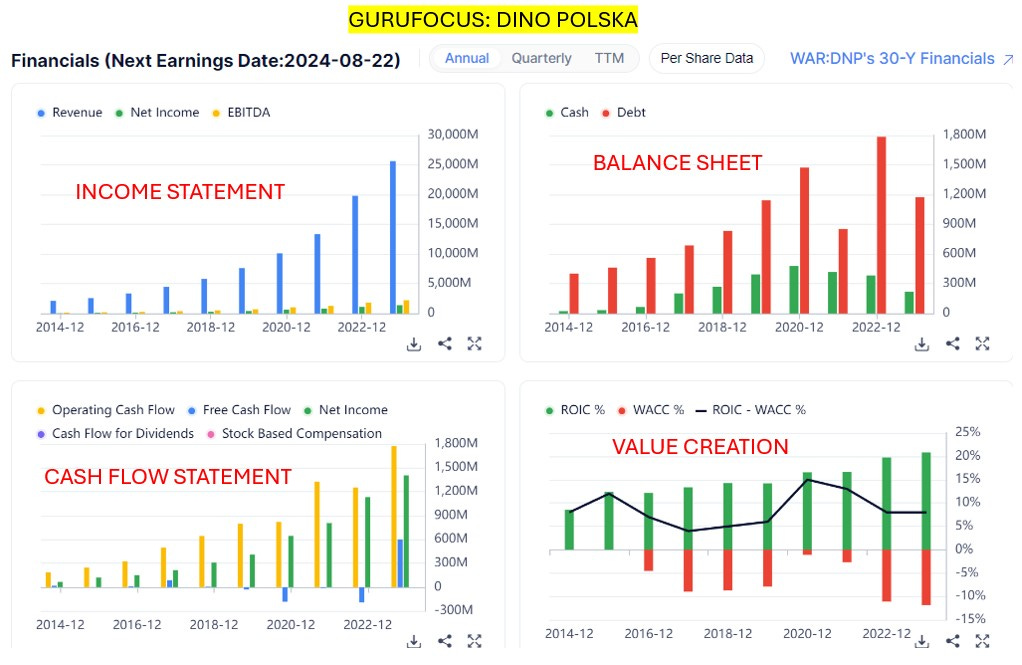
Task: Open Per Share Data view
Action: (x=707, y=58)
